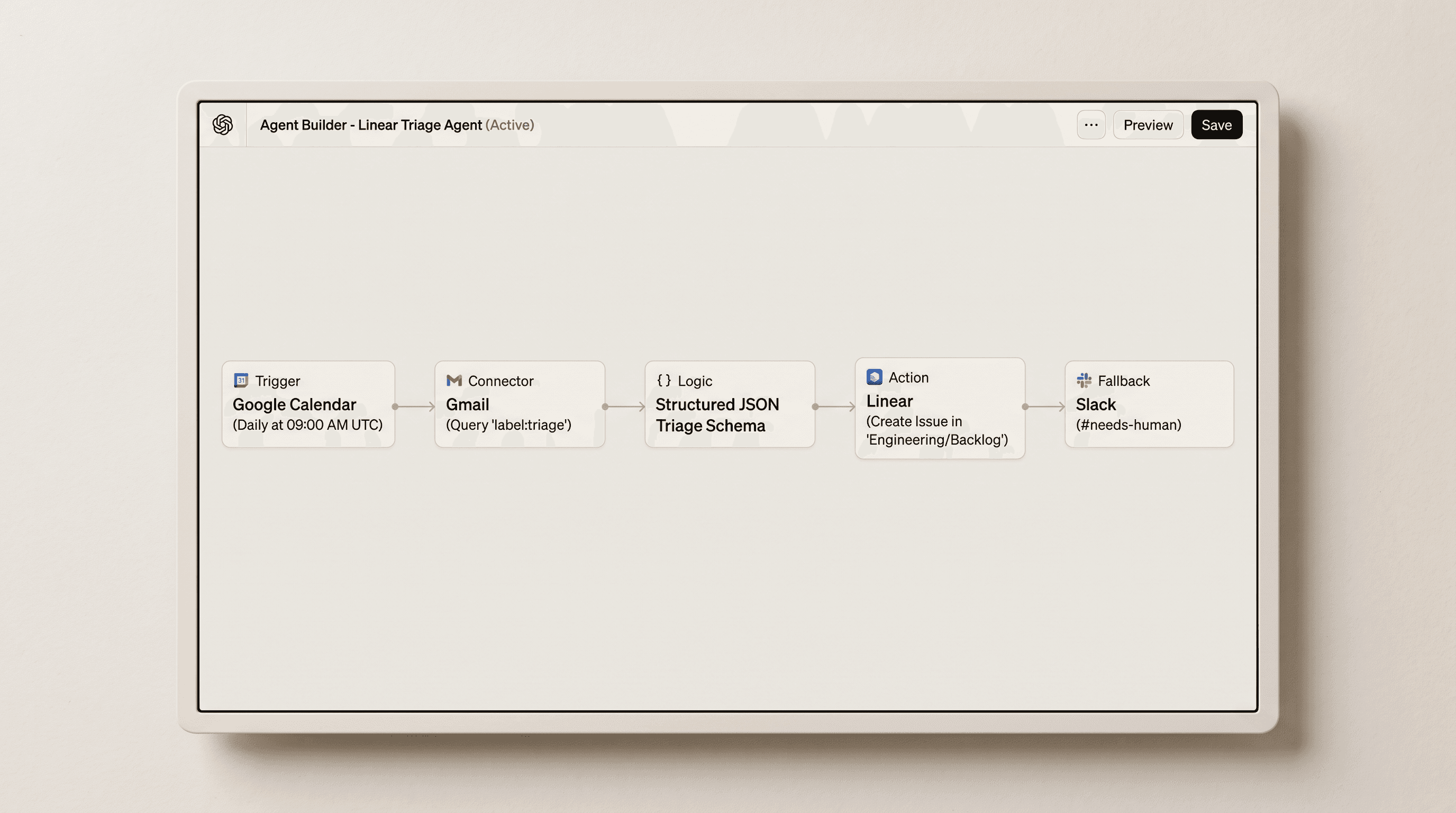Click the Connector node type label

pos(501,381)
